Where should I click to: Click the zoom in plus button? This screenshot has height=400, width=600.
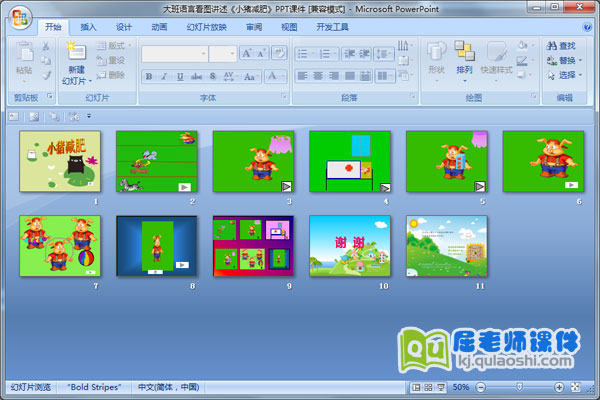(x=559, y=387)
